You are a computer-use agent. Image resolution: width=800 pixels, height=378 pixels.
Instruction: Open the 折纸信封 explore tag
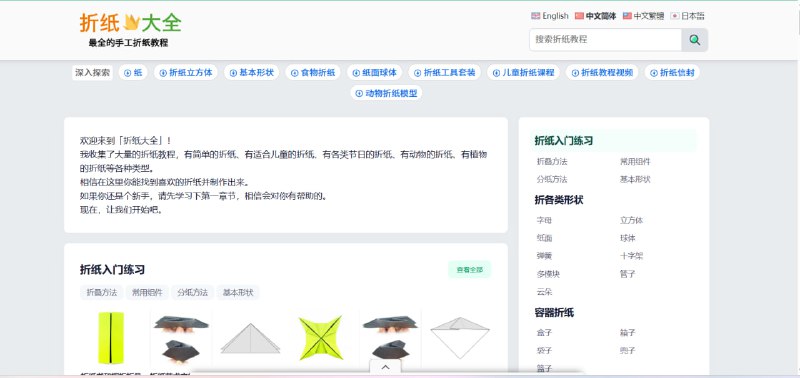click(672, 72)
